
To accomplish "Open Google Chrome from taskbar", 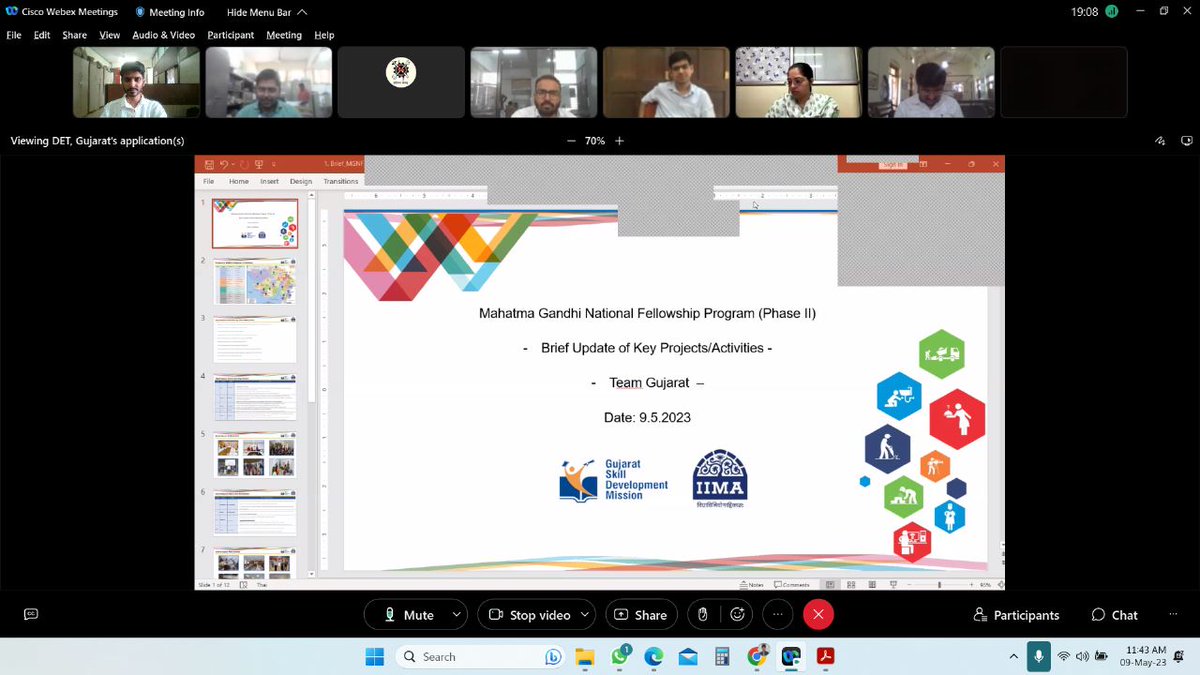I will [x=757, y=657].
